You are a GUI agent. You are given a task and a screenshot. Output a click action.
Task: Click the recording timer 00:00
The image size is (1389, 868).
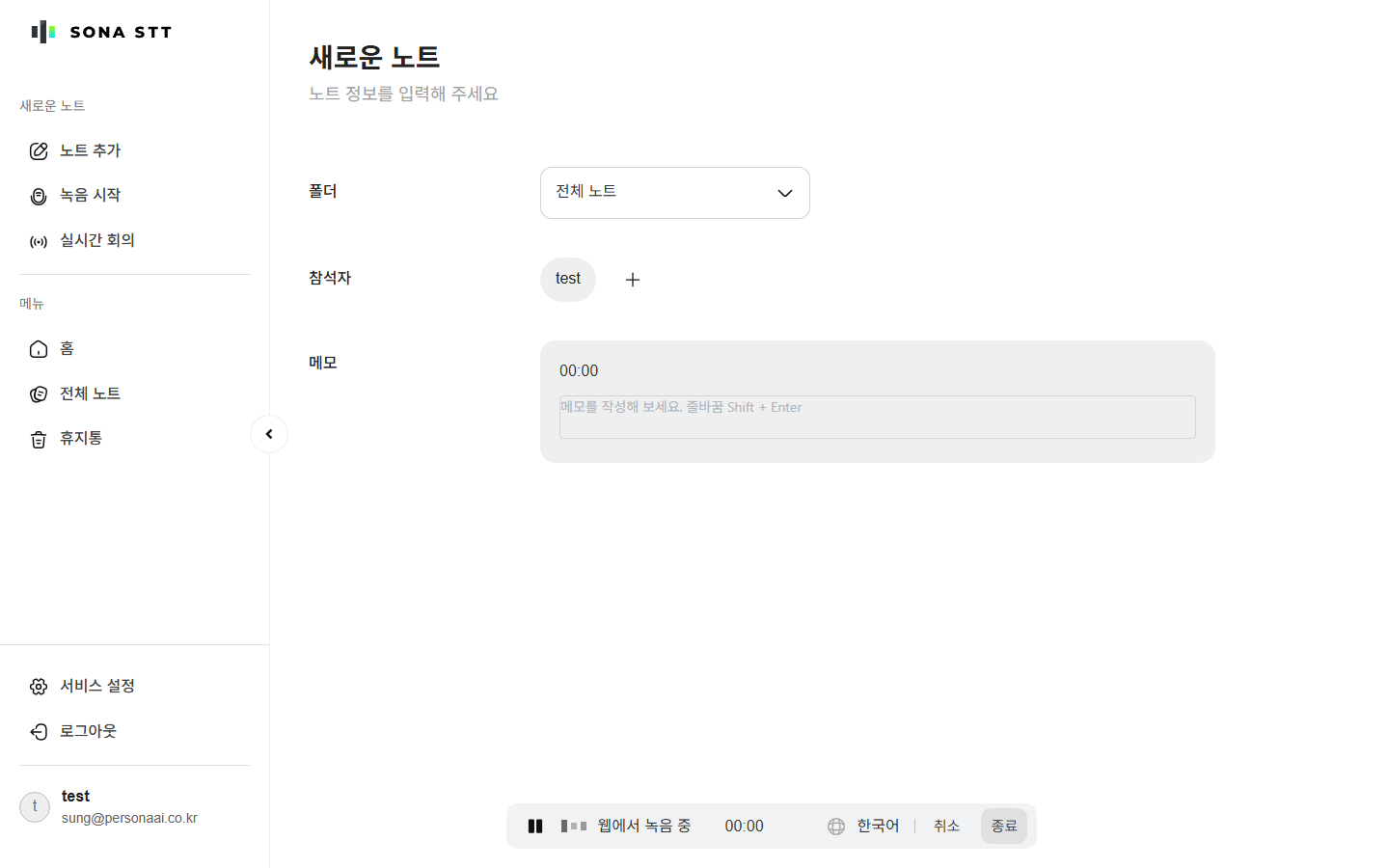pos(744,827)
